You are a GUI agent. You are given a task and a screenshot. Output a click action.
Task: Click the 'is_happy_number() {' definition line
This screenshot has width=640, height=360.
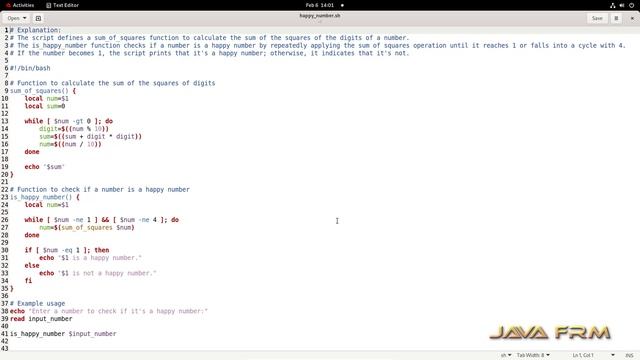(45, 197)
